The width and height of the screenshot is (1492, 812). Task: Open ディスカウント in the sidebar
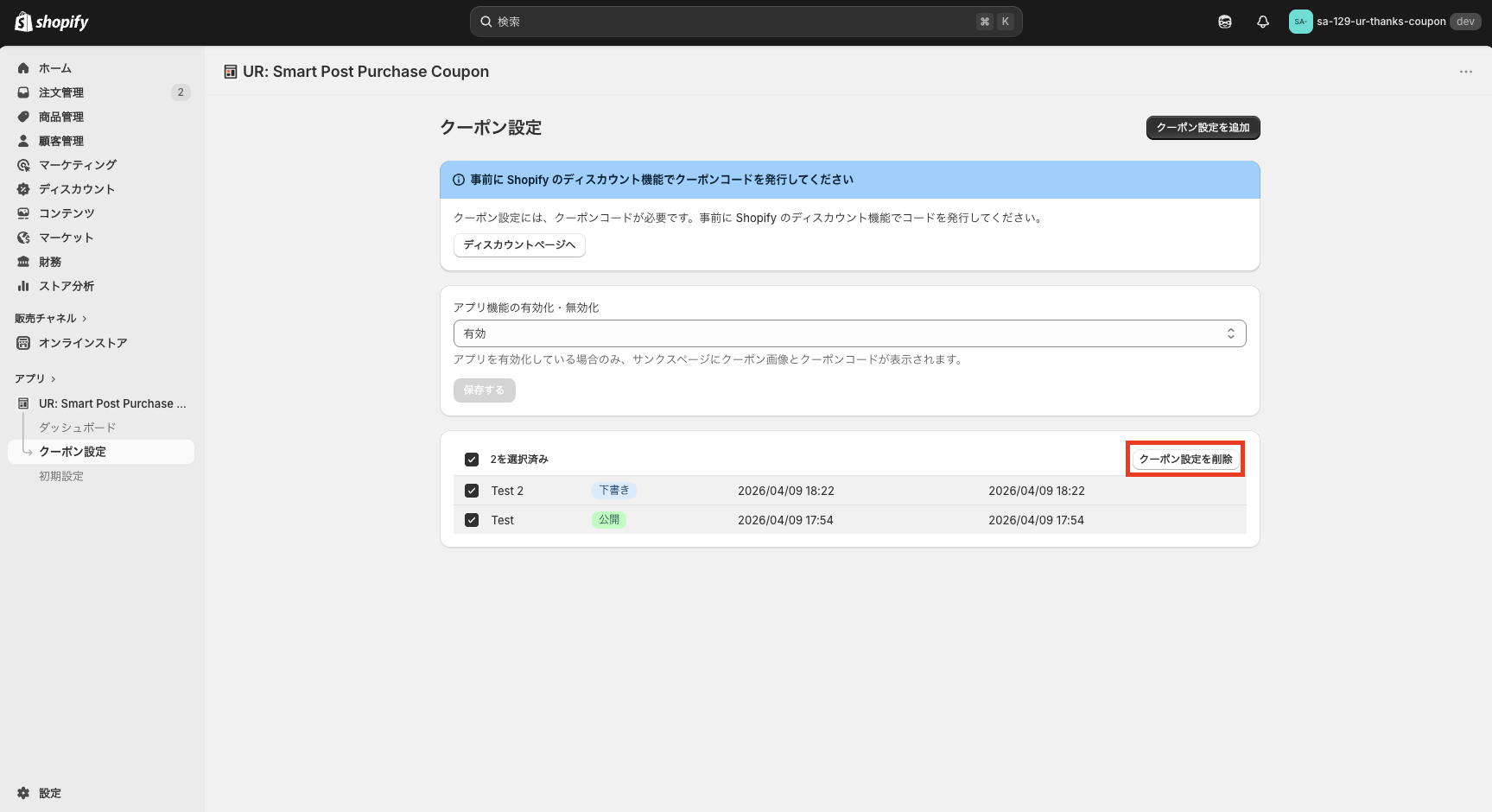(x=77, y=189)
